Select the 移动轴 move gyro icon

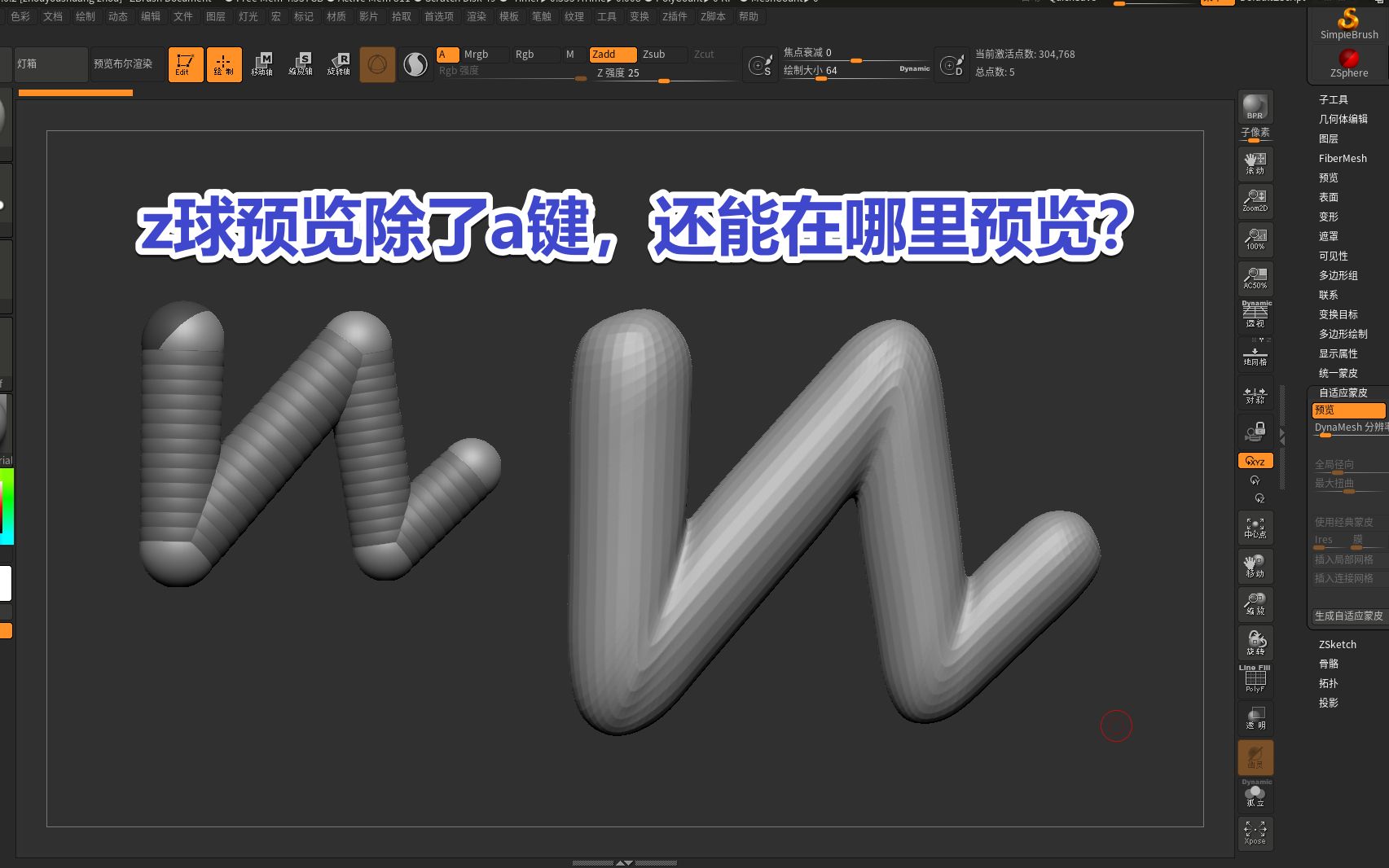click(x=262, y=64)
